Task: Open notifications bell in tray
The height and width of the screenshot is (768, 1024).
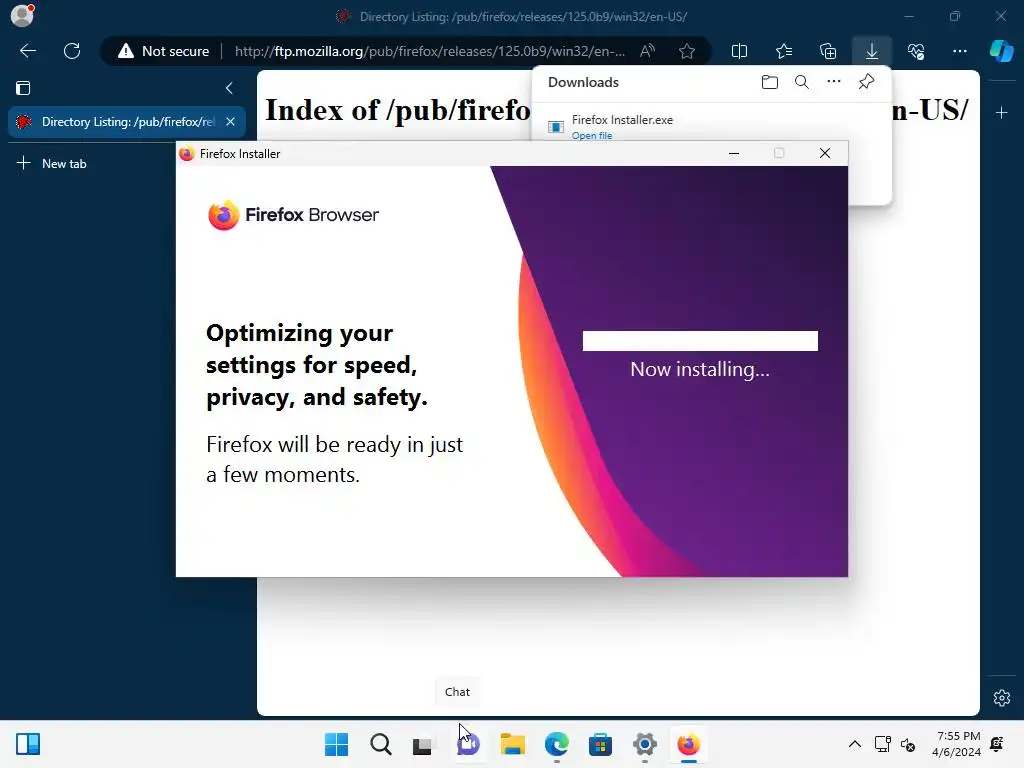Action: tap(997, 744)
